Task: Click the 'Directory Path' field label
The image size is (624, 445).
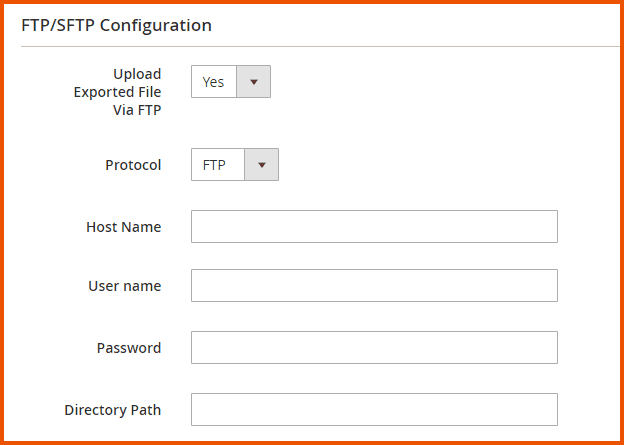Action: coord(113,409)
